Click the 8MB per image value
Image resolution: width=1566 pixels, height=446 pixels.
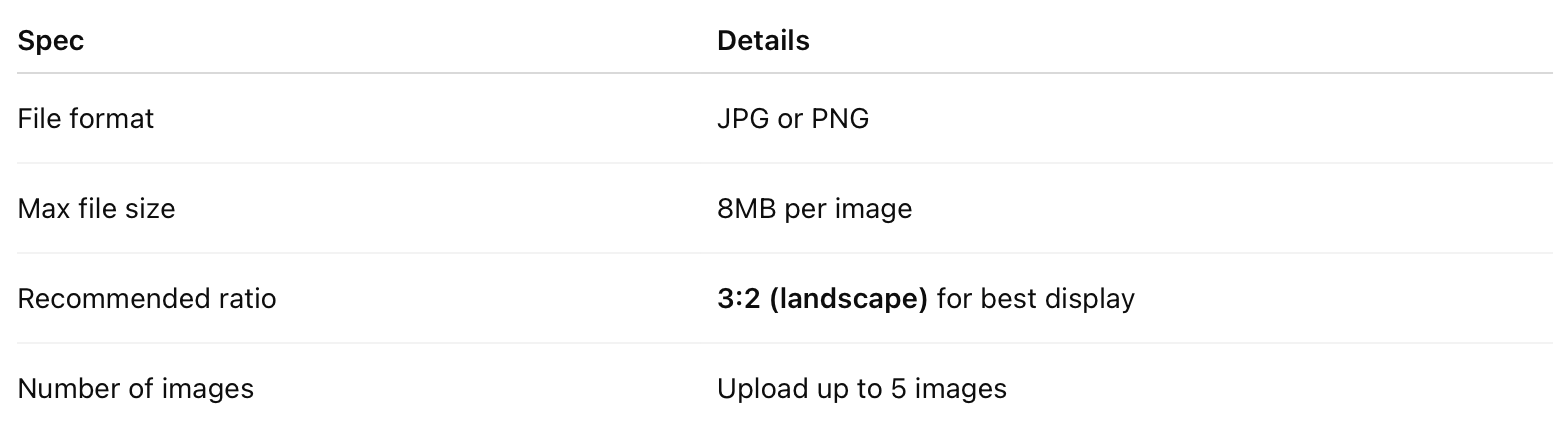[x=814, y=209]
